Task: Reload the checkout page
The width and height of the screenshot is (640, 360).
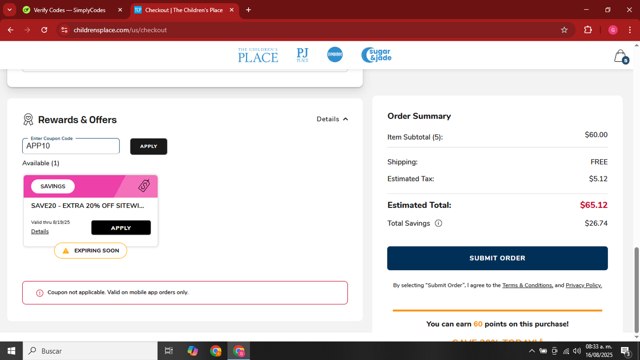Action: point(44,30)
